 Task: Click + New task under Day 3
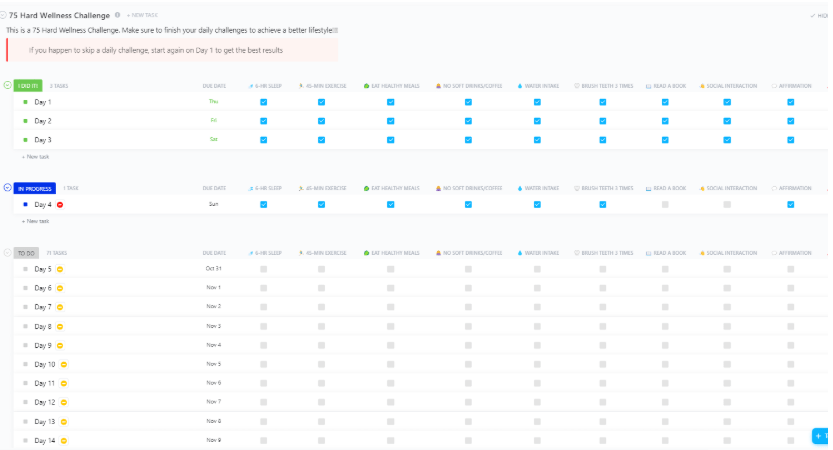point(36,156)
